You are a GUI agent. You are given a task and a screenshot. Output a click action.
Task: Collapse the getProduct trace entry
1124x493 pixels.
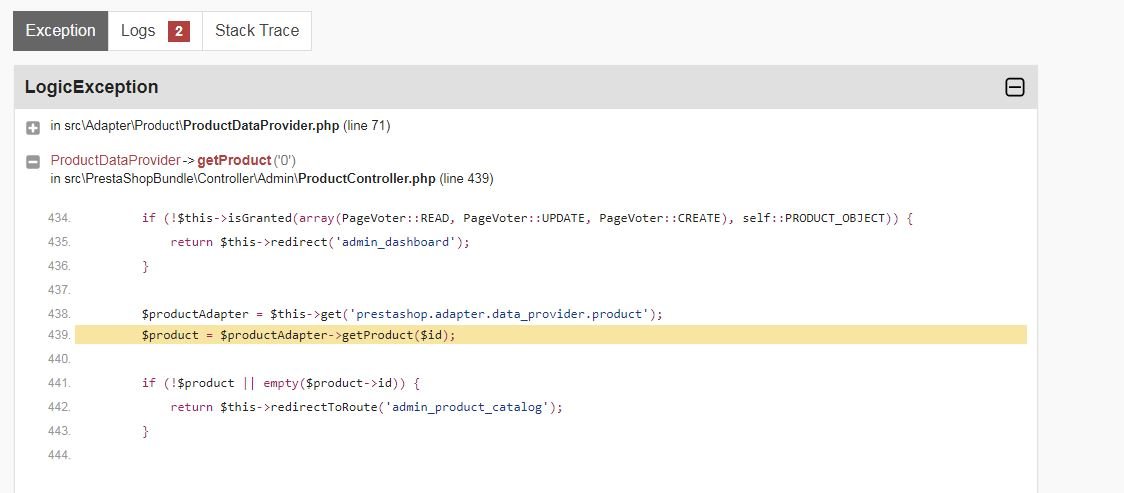33,162
